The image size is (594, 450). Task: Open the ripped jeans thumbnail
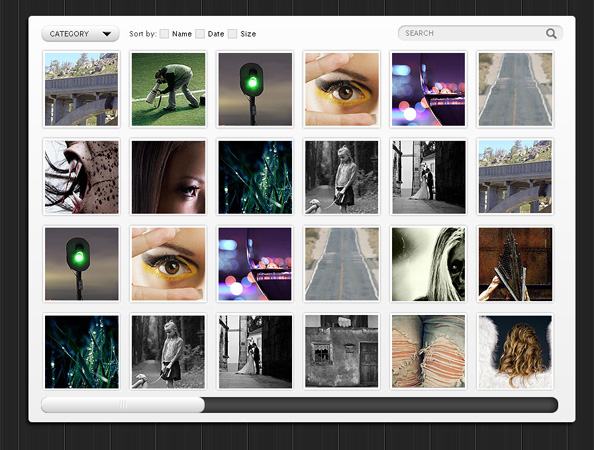428,352
